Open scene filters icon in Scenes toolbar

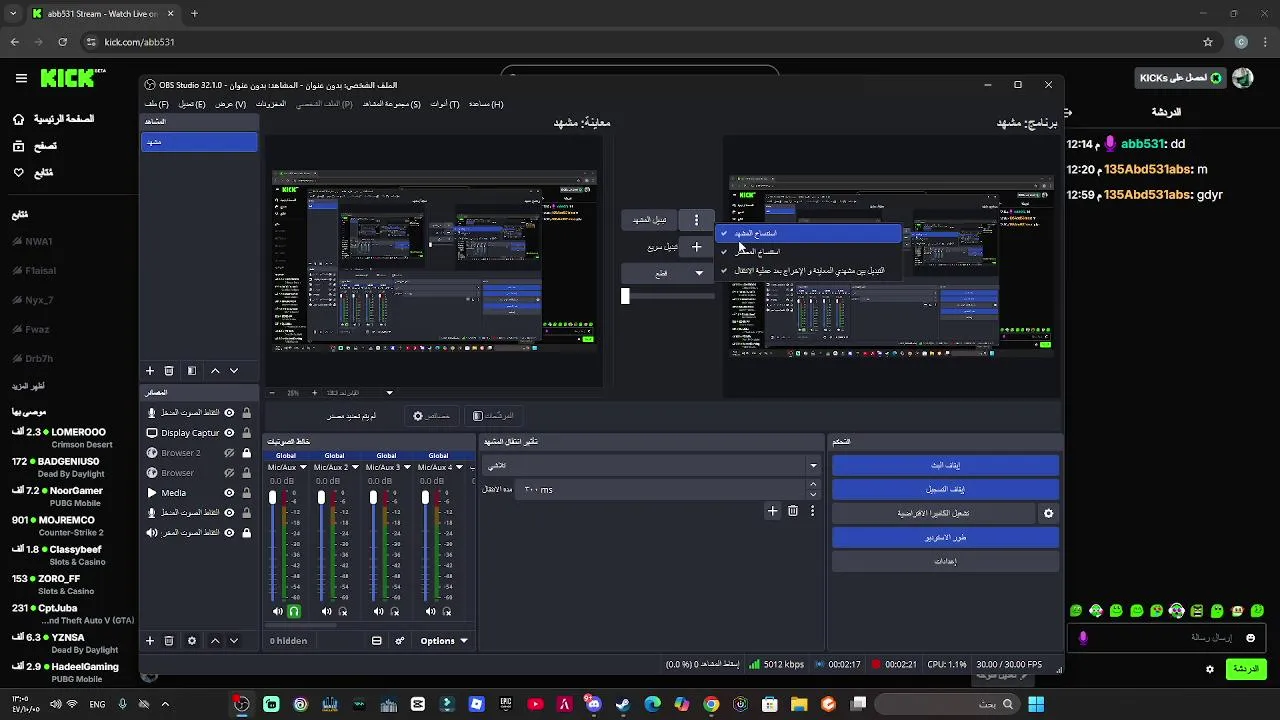click(192, 371)
